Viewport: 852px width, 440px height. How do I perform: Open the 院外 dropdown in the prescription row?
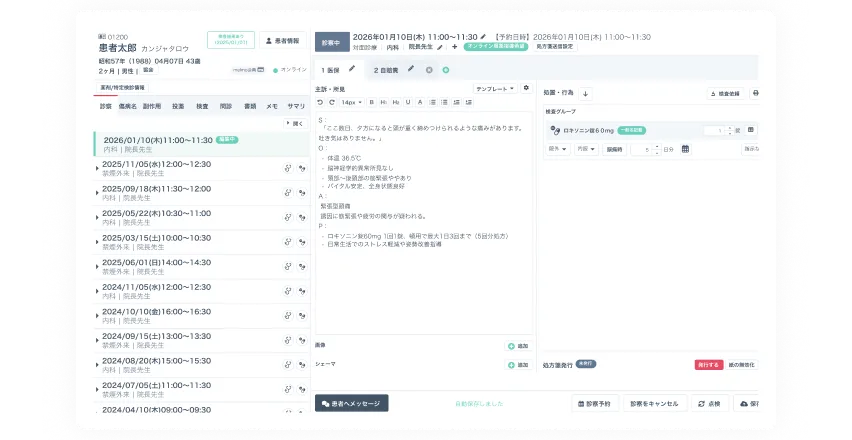coord(557,149)
